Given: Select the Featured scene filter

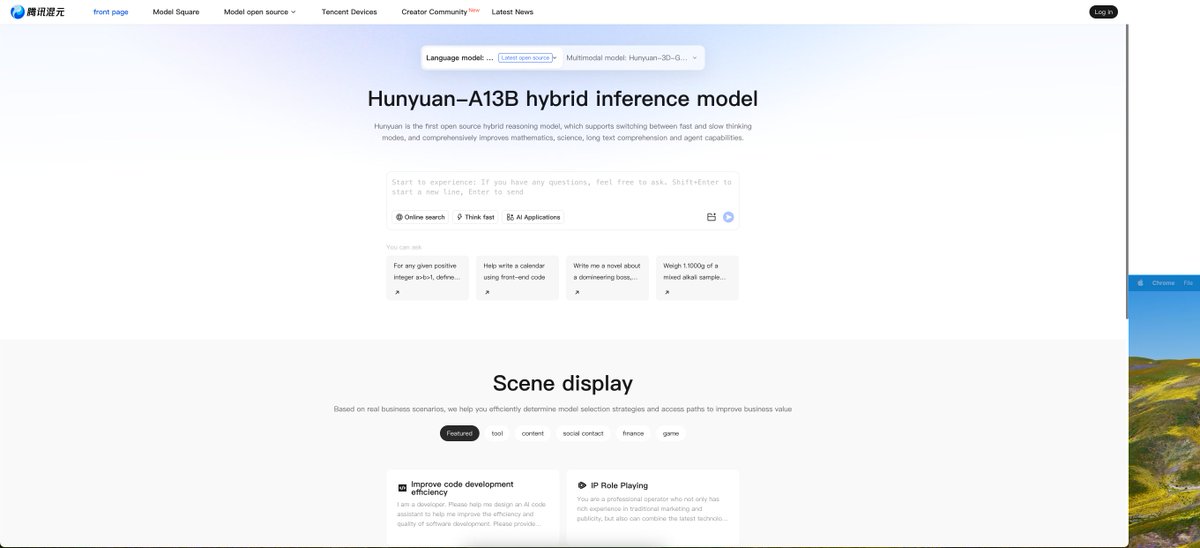Looking at the screenshot, I should click(x=460, y=433).
